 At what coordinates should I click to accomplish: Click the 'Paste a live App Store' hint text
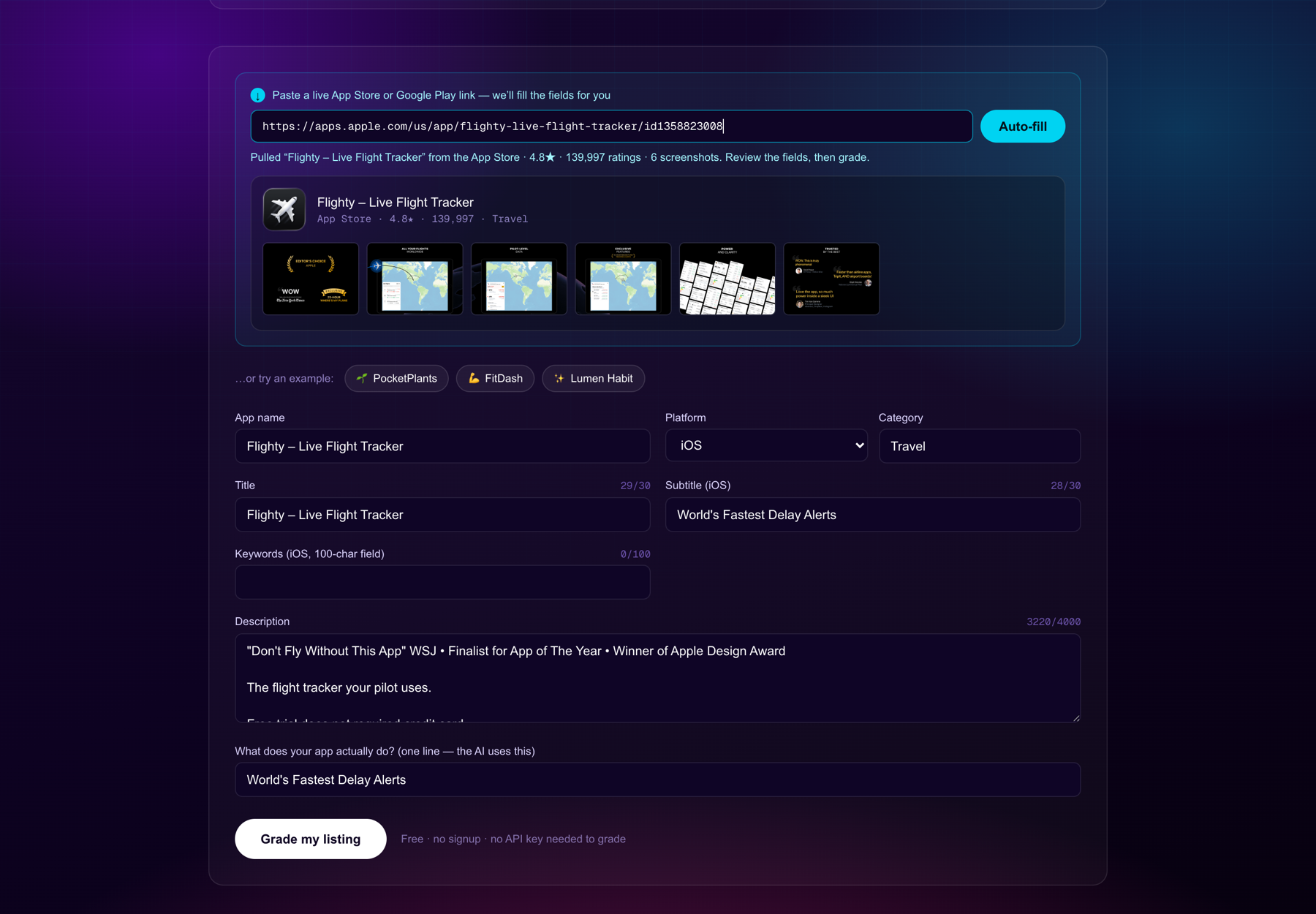point(441,95)
